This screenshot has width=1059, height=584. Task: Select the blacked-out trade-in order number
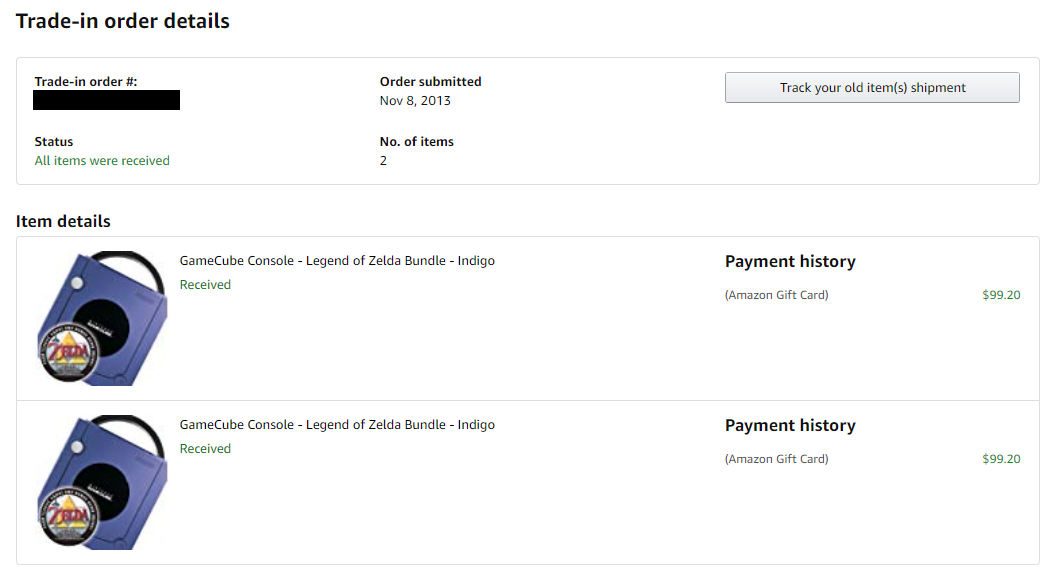(107, 100)
